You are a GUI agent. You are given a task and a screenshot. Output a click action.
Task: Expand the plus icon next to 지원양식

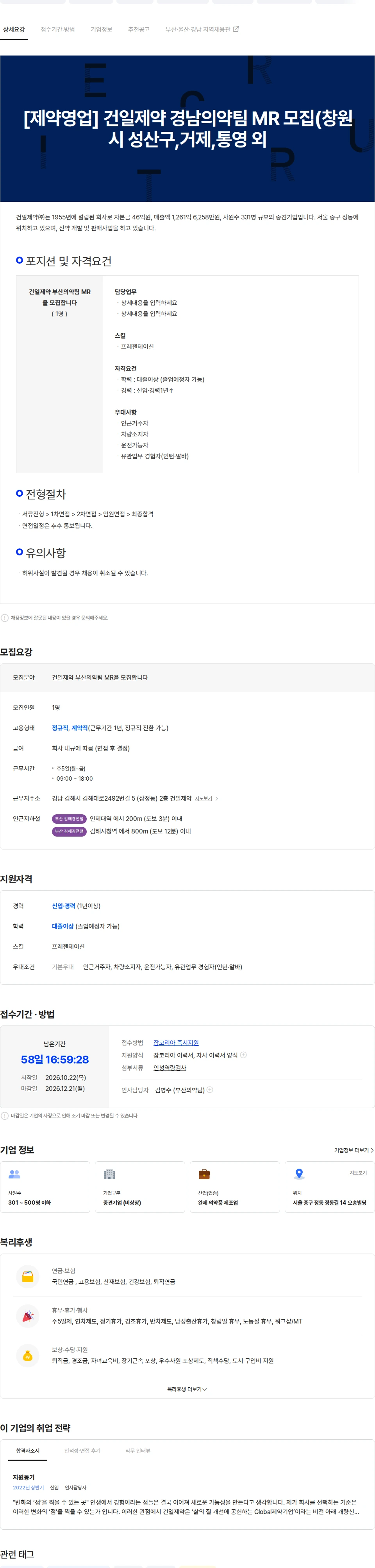(x=243, y=1055)
